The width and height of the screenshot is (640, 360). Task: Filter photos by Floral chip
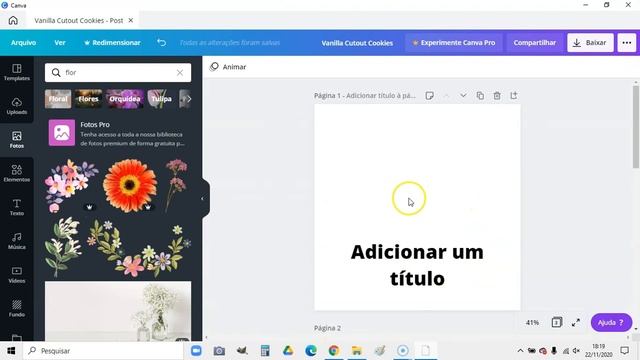click(58, 99)
